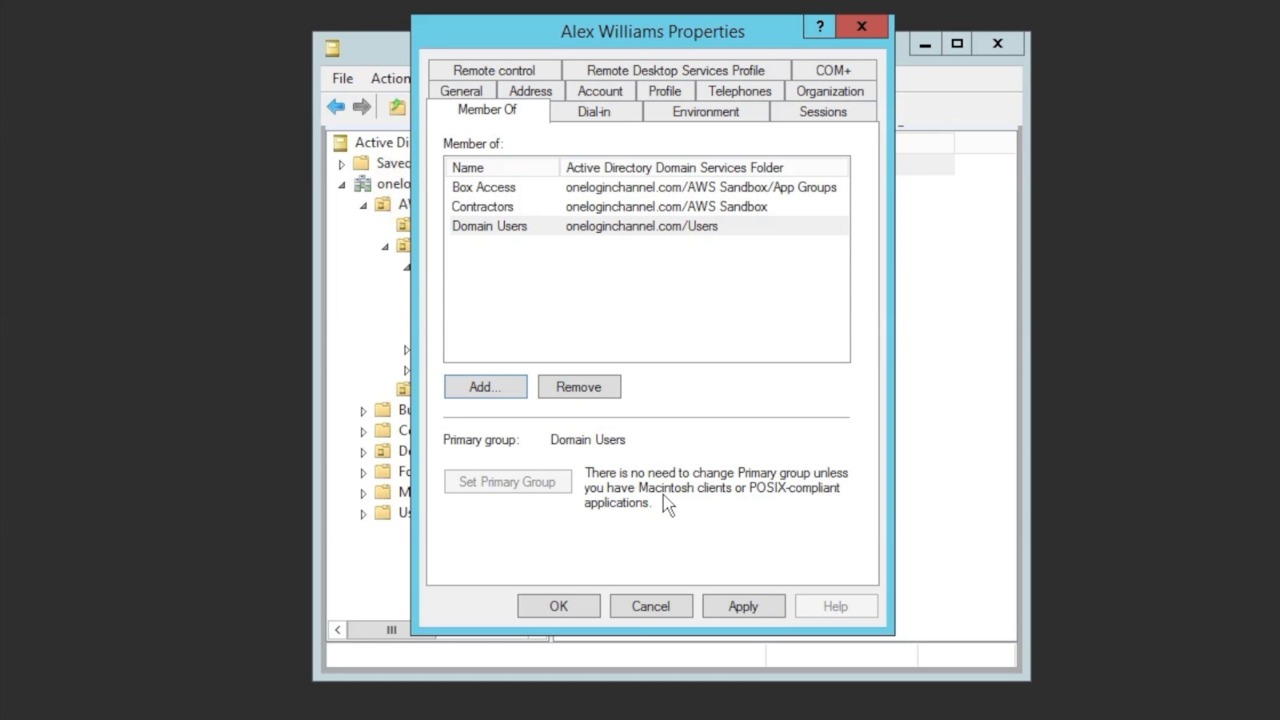
Task: Click the Add... button
Action: [x=485, y=387]
